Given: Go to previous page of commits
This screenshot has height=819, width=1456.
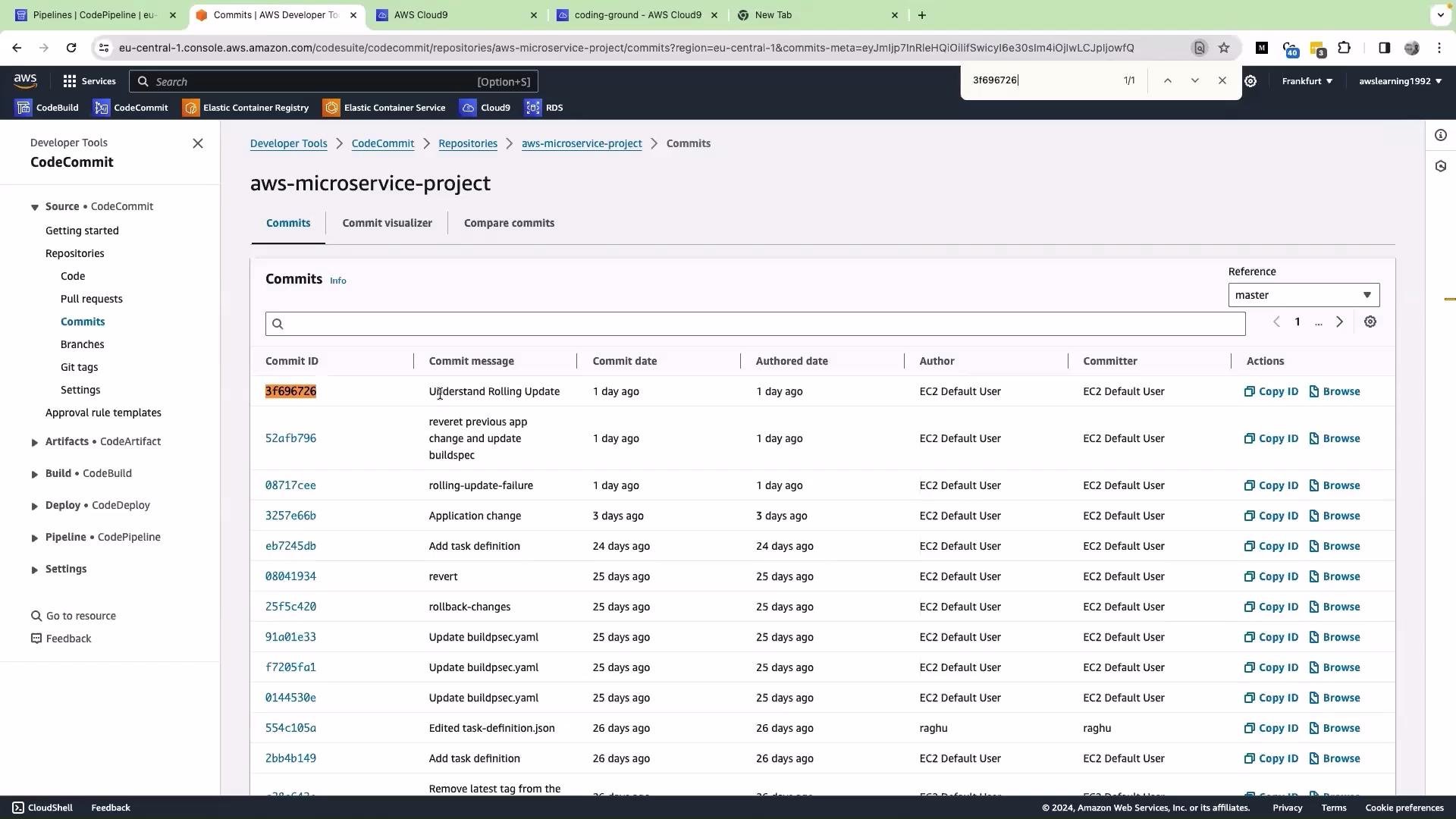Looking at the screenshot, I should 1276,322.
